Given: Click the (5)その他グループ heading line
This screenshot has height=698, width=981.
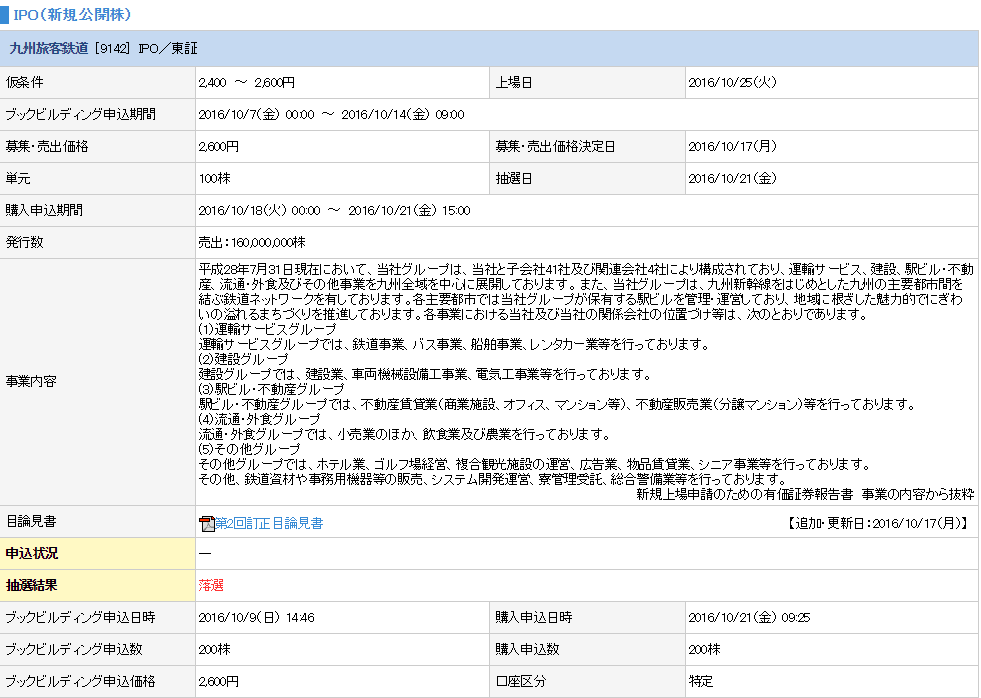Looking at the screenshot, I should (x=250, y=449).
